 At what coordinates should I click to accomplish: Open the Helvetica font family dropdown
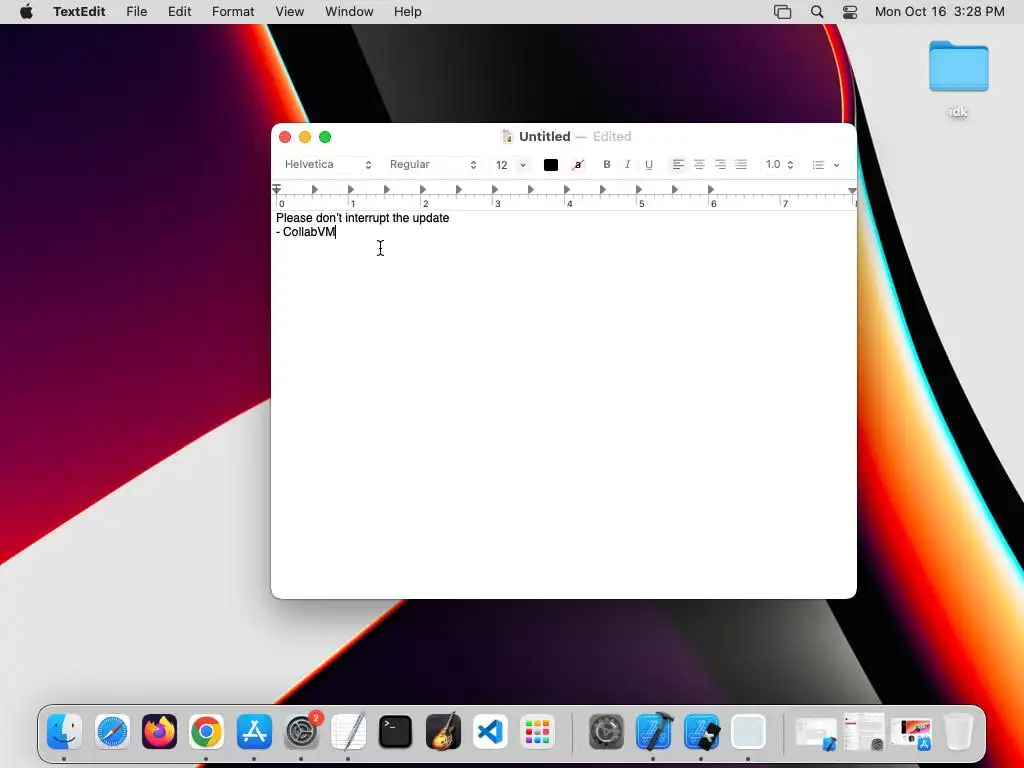pyautogui.click(x=328, y=165)
